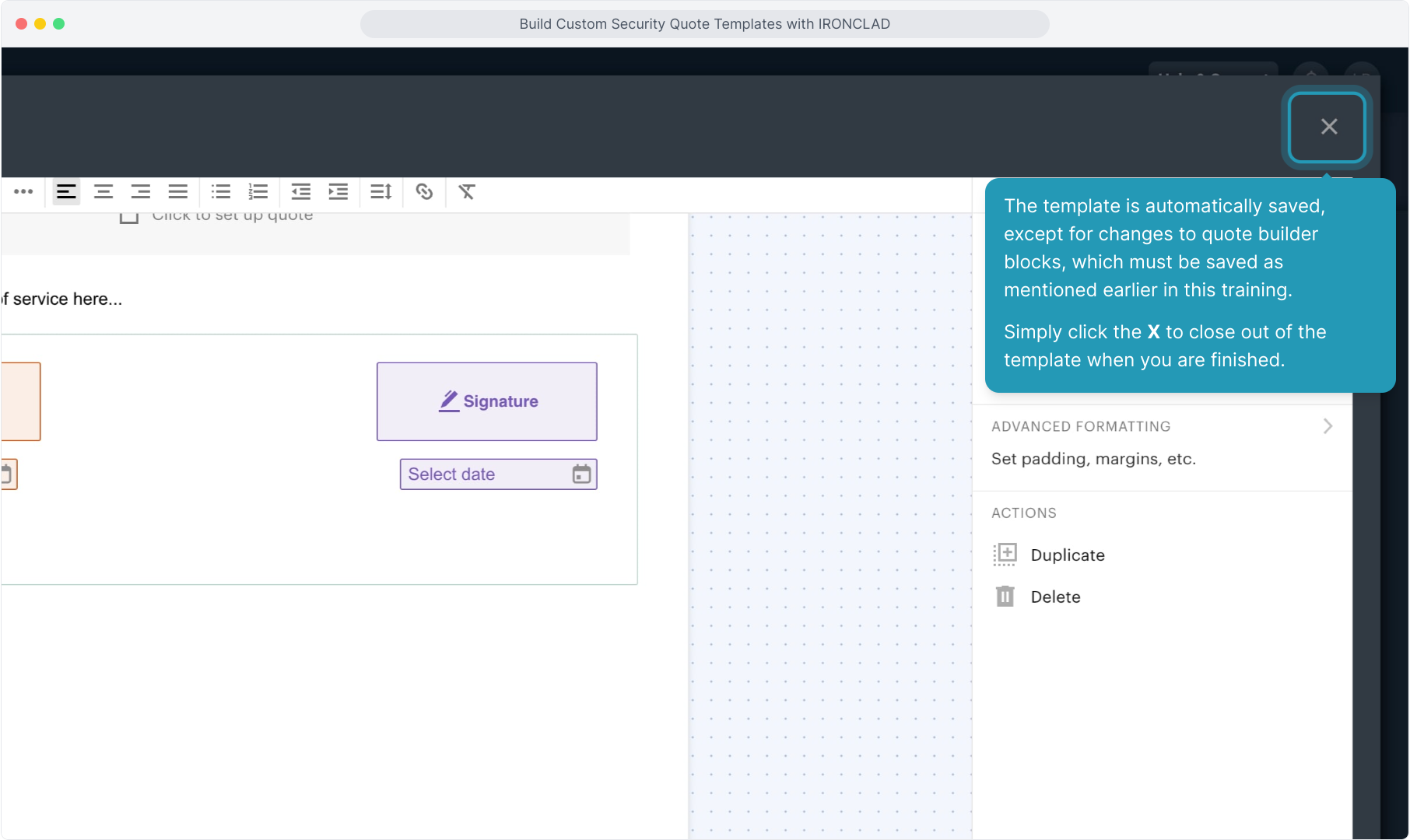The image size is (1410, 840).
Task: Duplicate the selected block
Action: tap(1067, 555)
